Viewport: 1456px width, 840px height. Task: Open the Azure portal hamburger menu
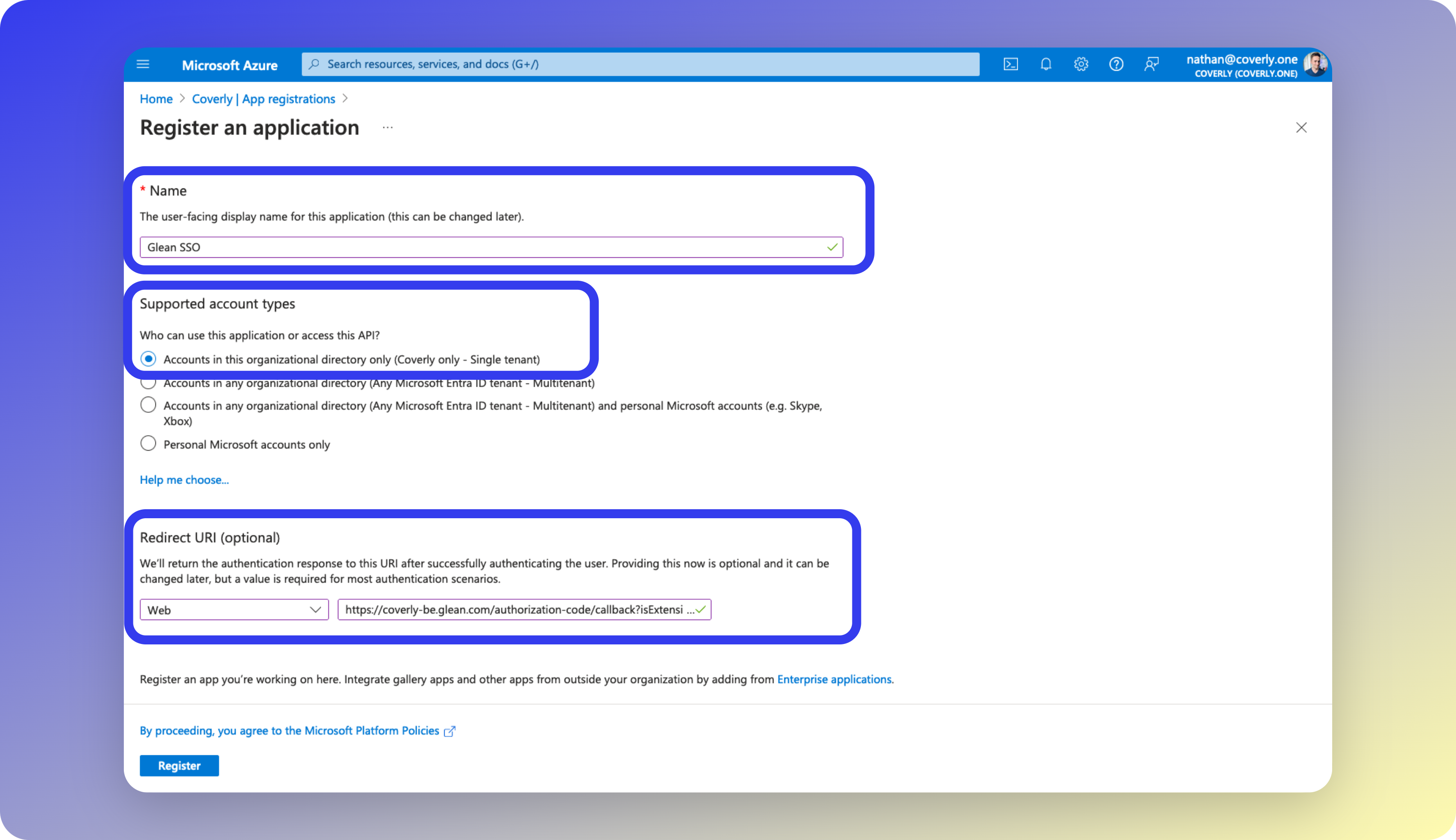point(143,64)
